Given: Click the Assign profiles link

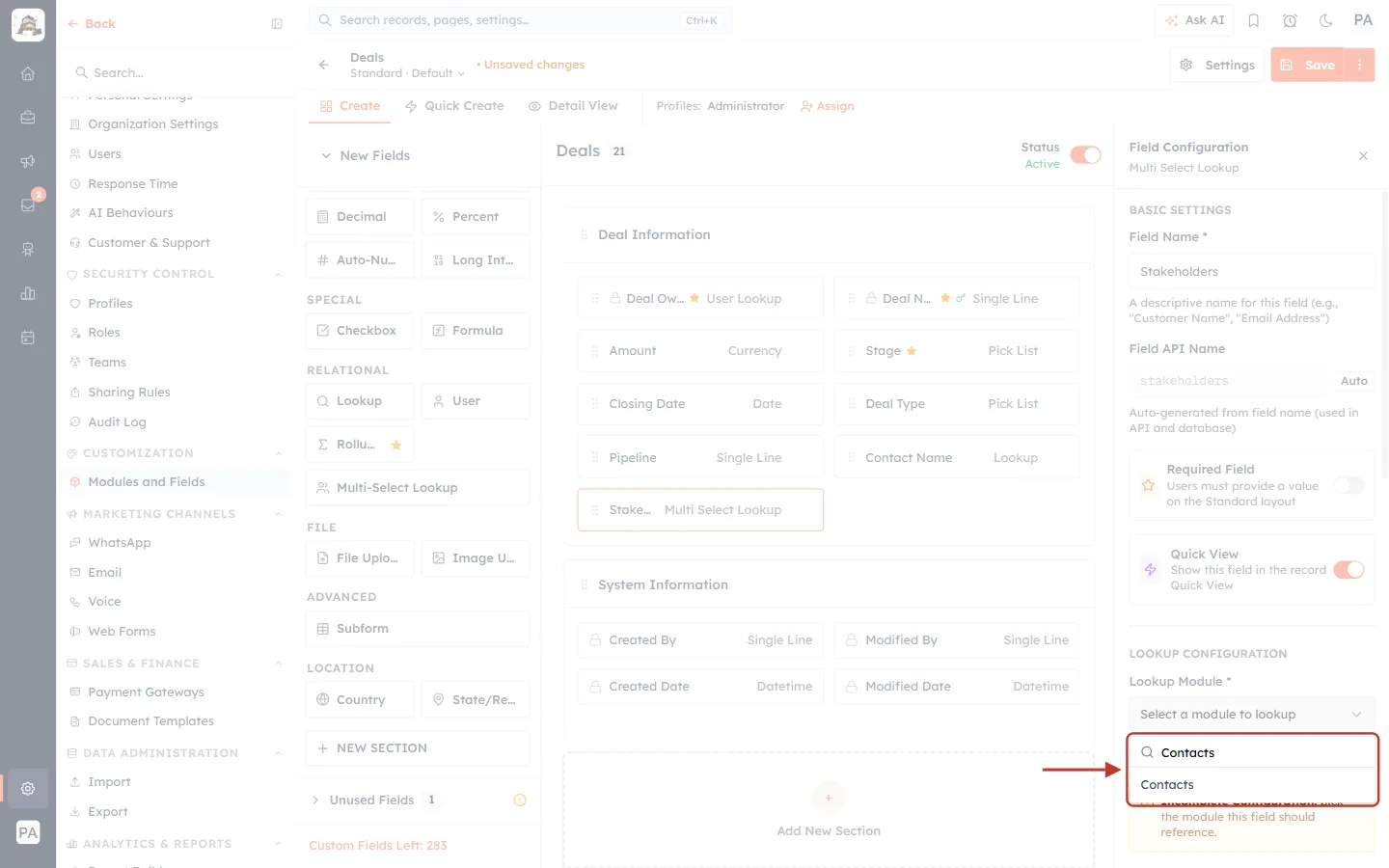Looking at the screenshot, I should [828, 106].
